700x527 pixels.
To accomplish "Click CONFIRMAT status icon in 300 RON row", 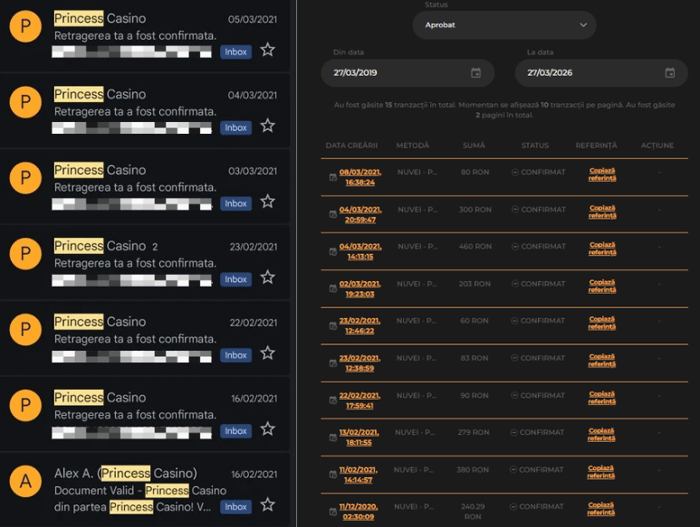I will (515, 209).
